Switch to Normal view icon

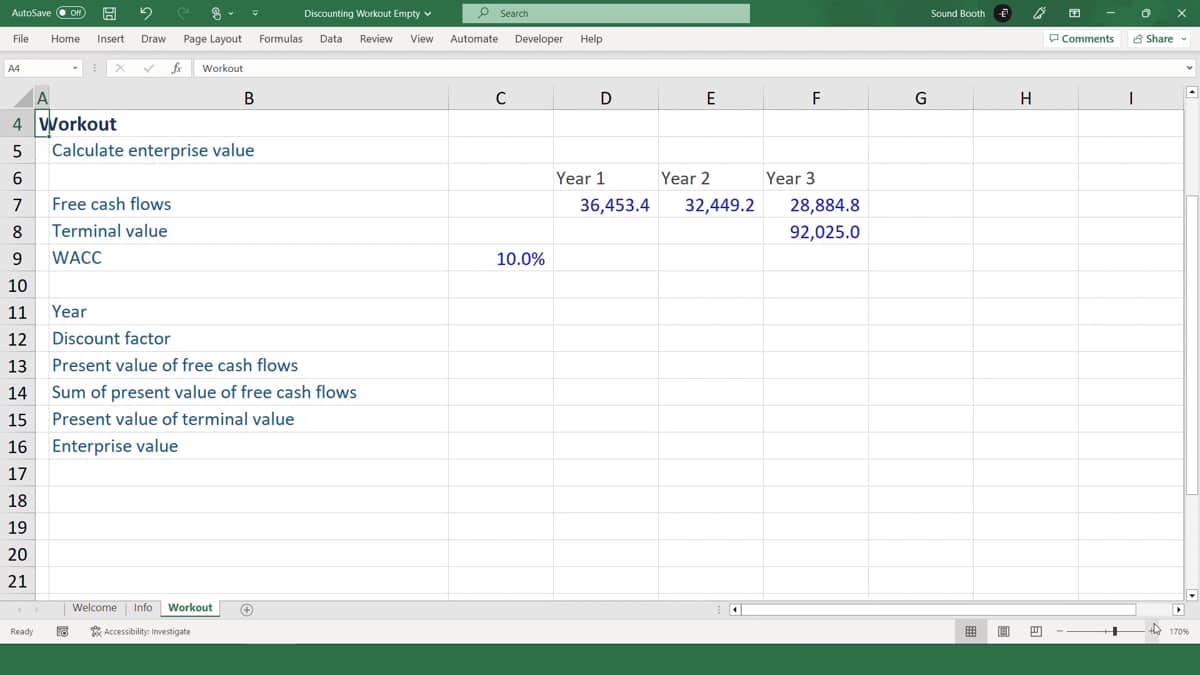pos(970,632)
